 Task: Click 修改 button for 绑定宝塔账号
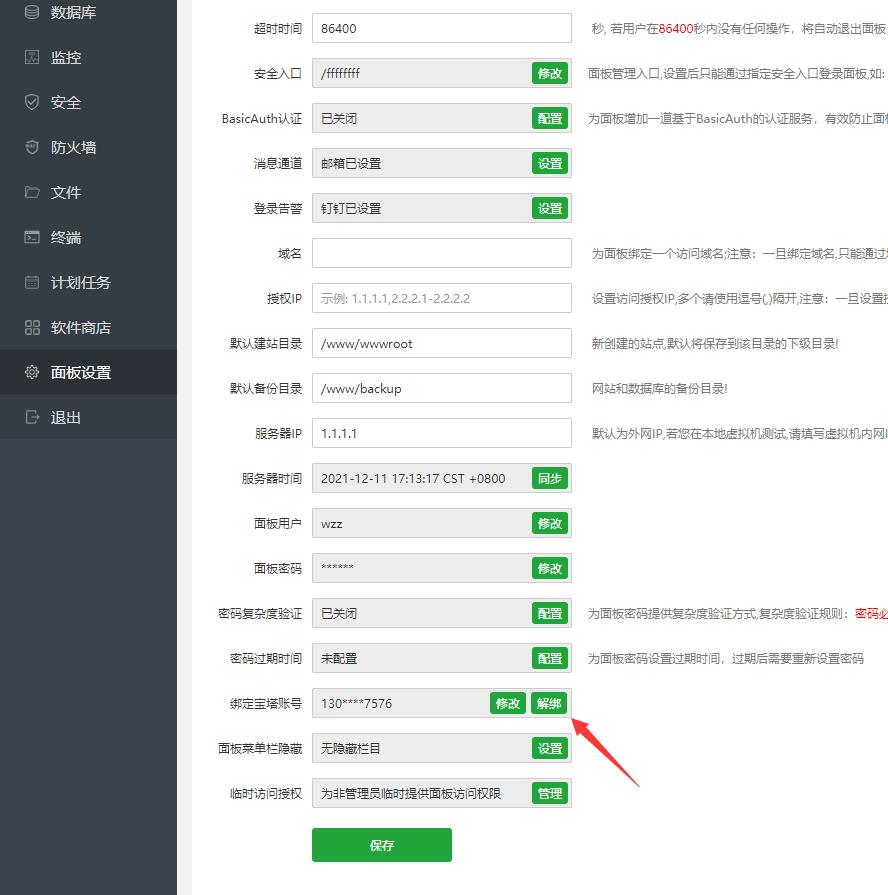tap(508, 703)
